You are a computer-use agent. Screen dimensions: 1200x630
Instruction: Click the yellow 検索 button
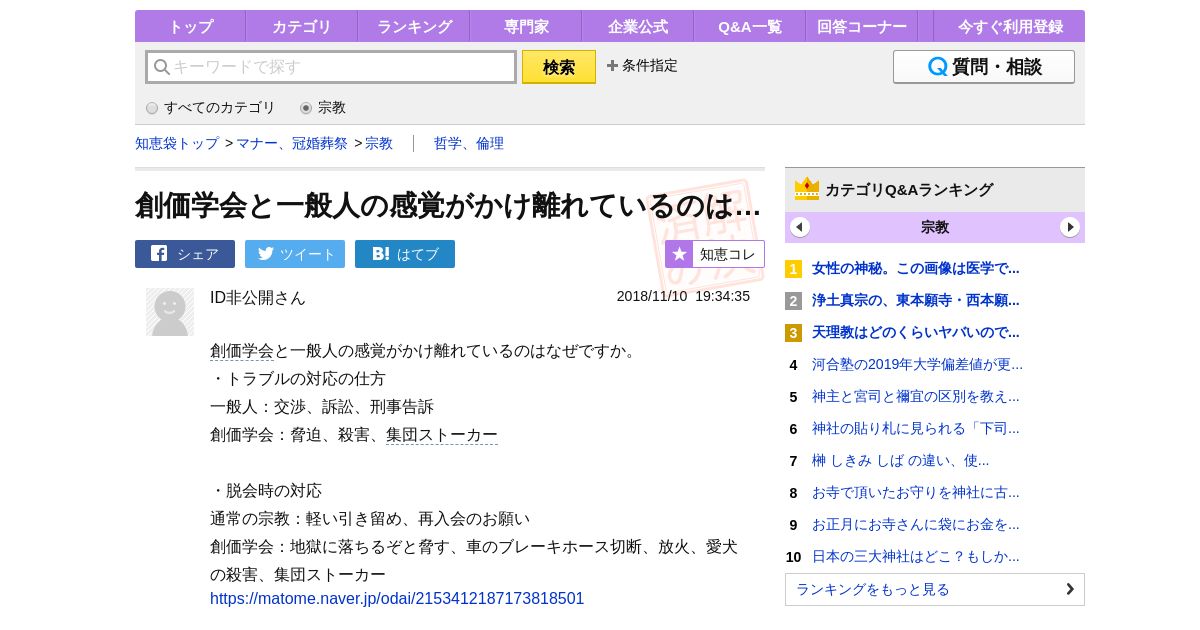(x=559, y=67)
